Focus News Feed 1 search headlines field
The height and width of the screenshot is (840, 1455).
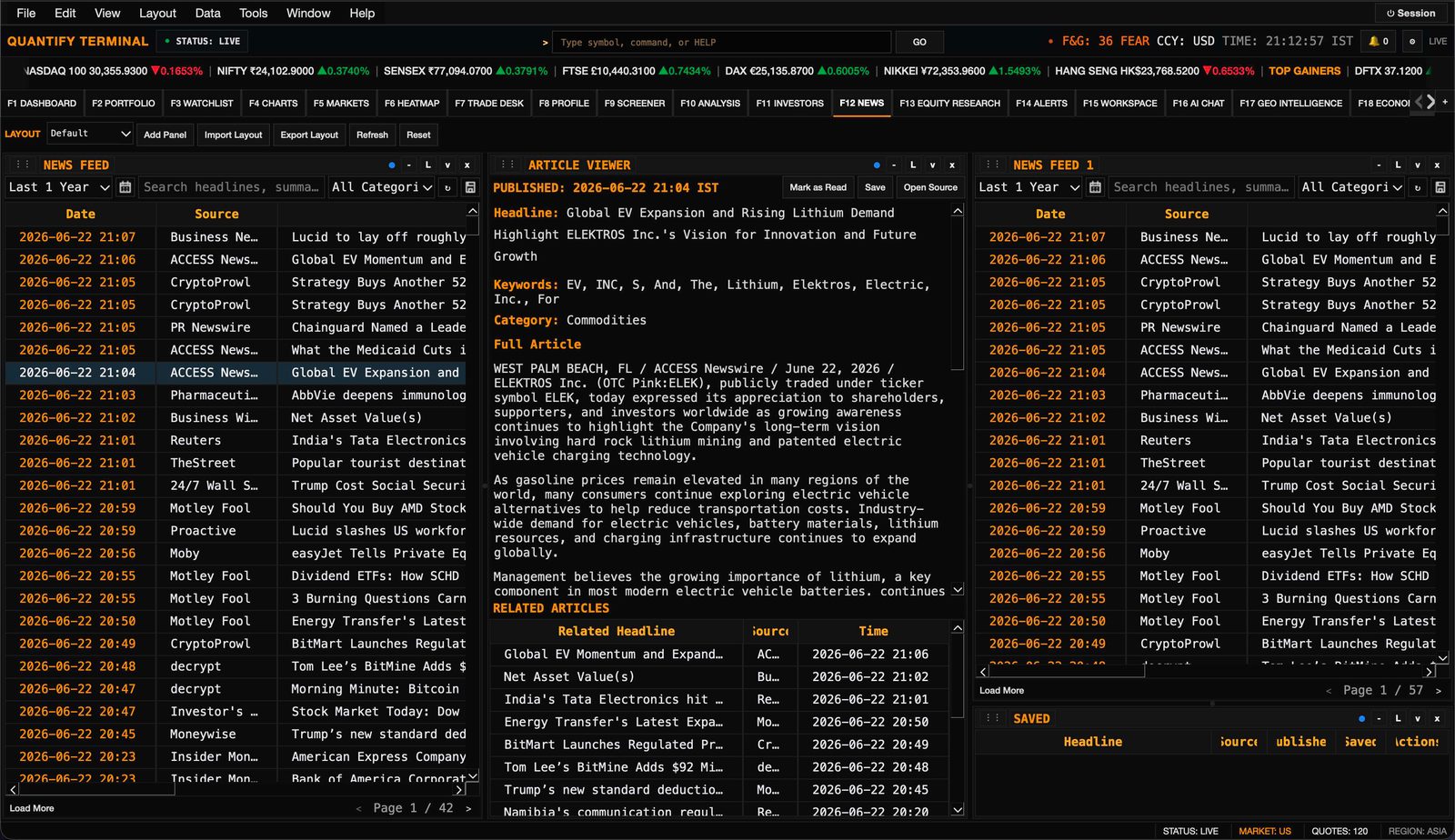1201,187
